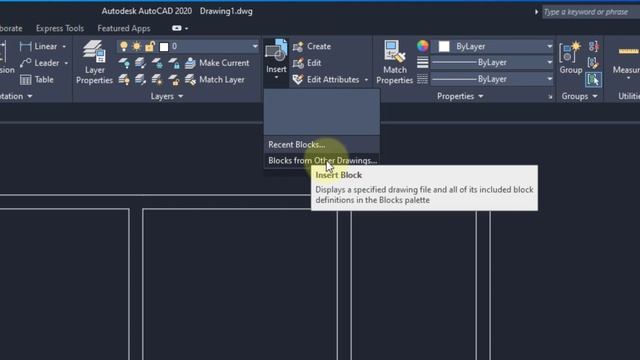The height and width of the screenshot is (360, 640).
Task: Toggle layer 0 lock padlock icon
Action: [150, 46]
